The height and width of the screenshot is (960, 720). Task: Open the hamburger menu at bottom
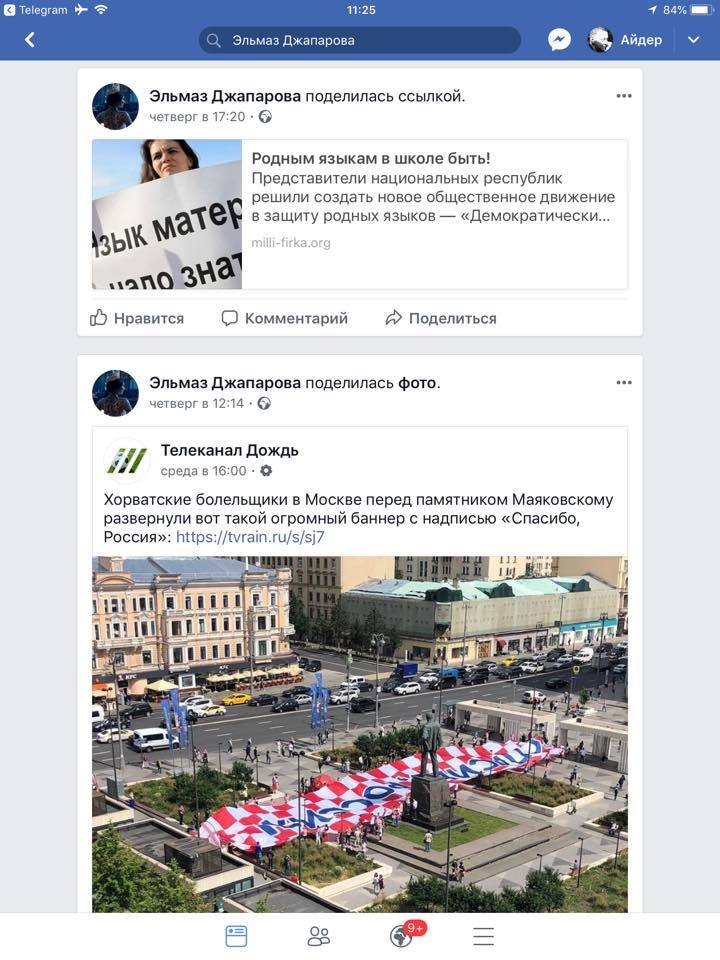point(483,936)
